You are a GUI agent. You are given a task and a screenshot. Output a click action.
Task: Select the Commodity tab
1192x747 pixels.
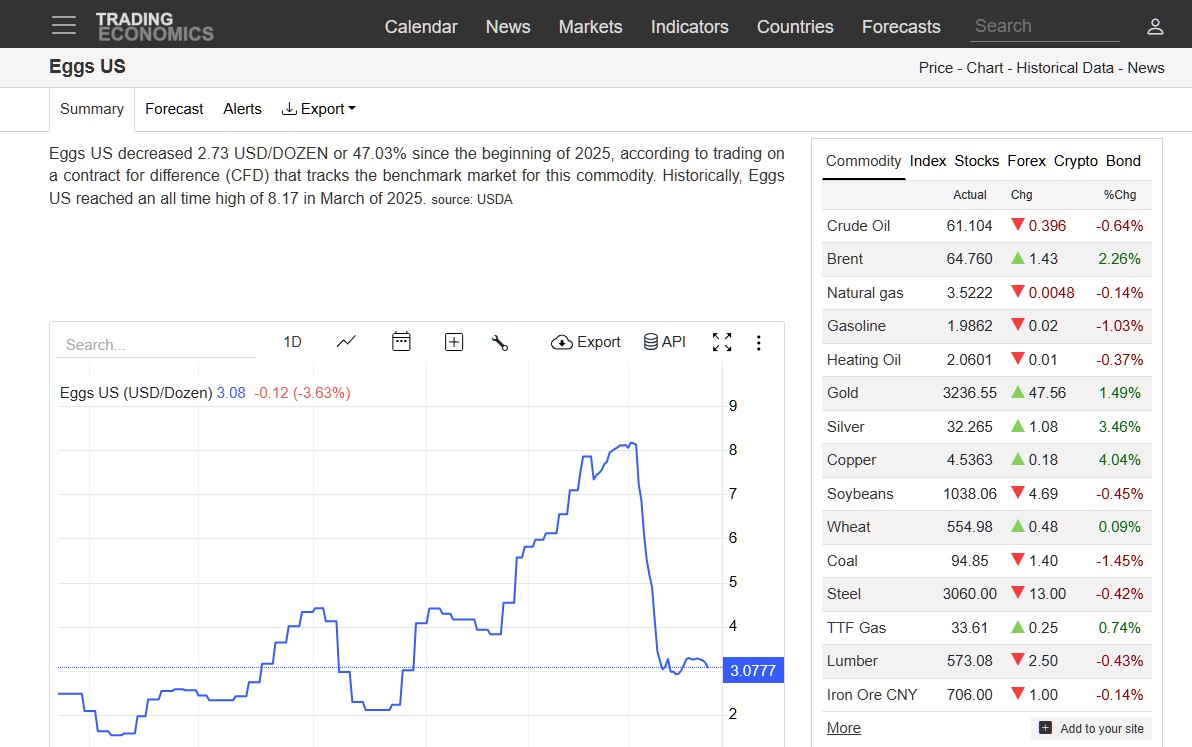[864, 161]
